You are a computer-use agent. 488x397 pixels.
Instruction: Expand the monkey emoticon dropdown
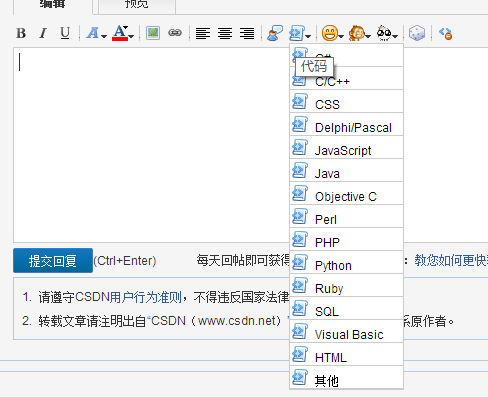click(359, 33)
